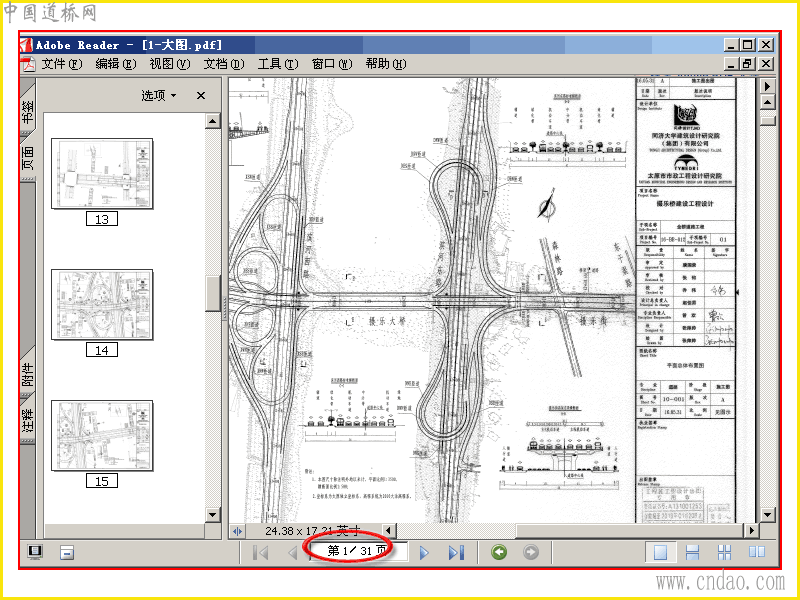Click the document vertical scroll up arrow

[x=768, y=102]
